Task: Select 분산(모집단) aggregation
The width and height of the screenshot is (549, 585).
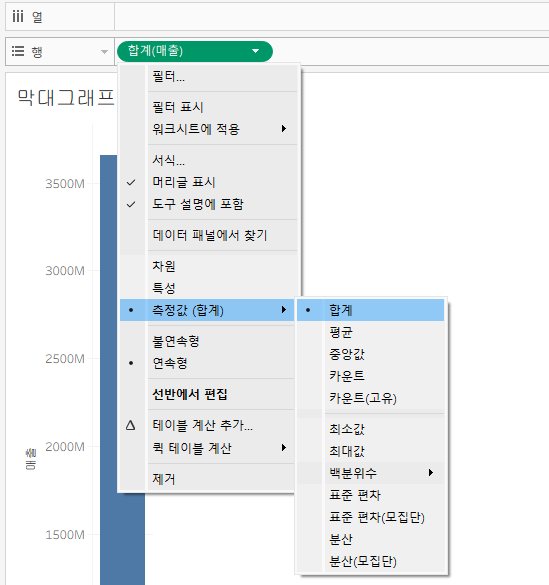Action: coord(371,561)
